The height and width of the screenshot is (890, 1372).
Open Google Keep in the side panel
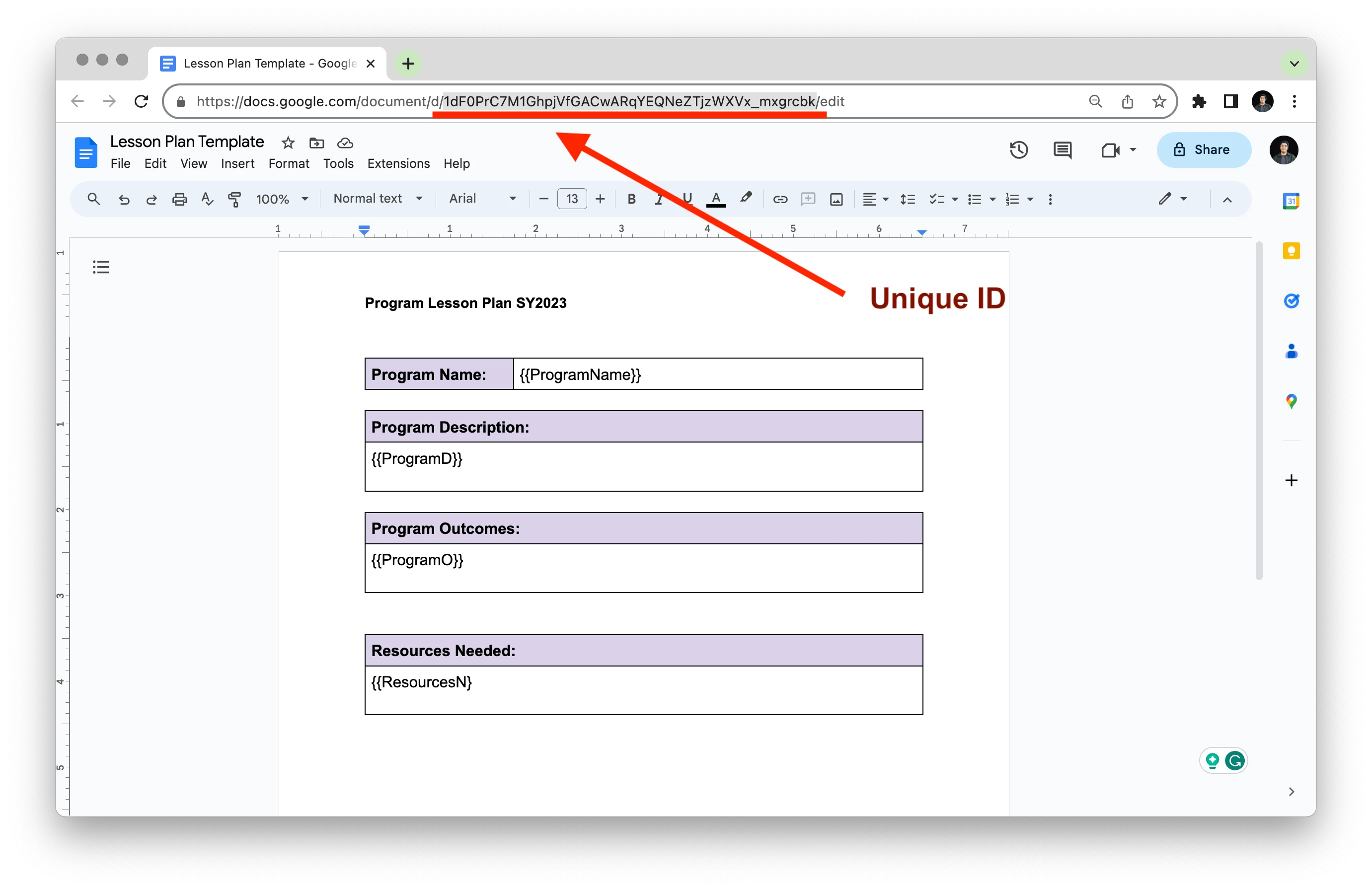click(1292, 251)
